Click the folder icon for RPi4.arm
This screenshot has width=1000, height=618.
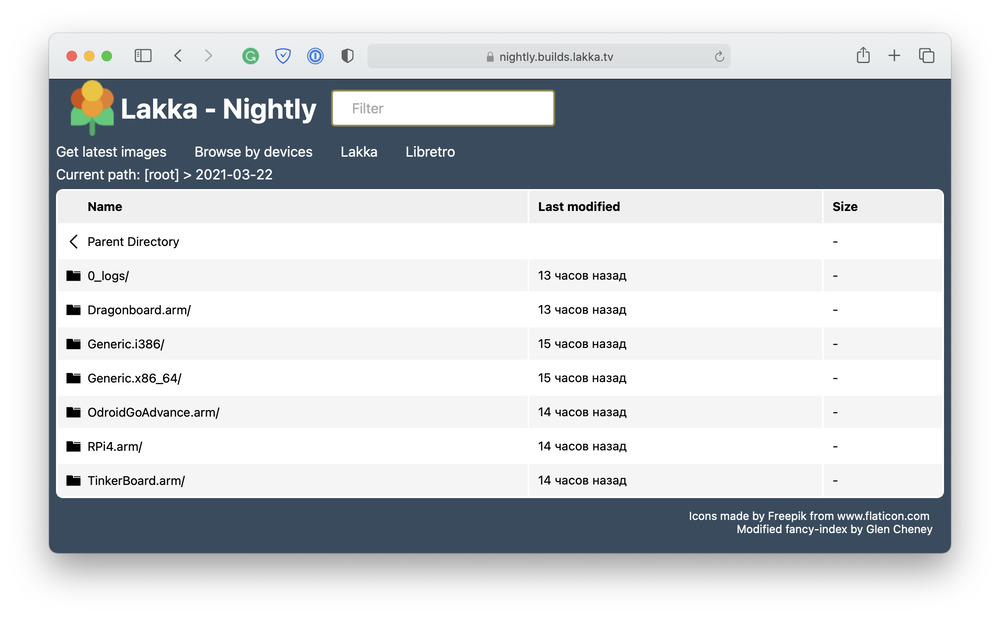(73, 446)
